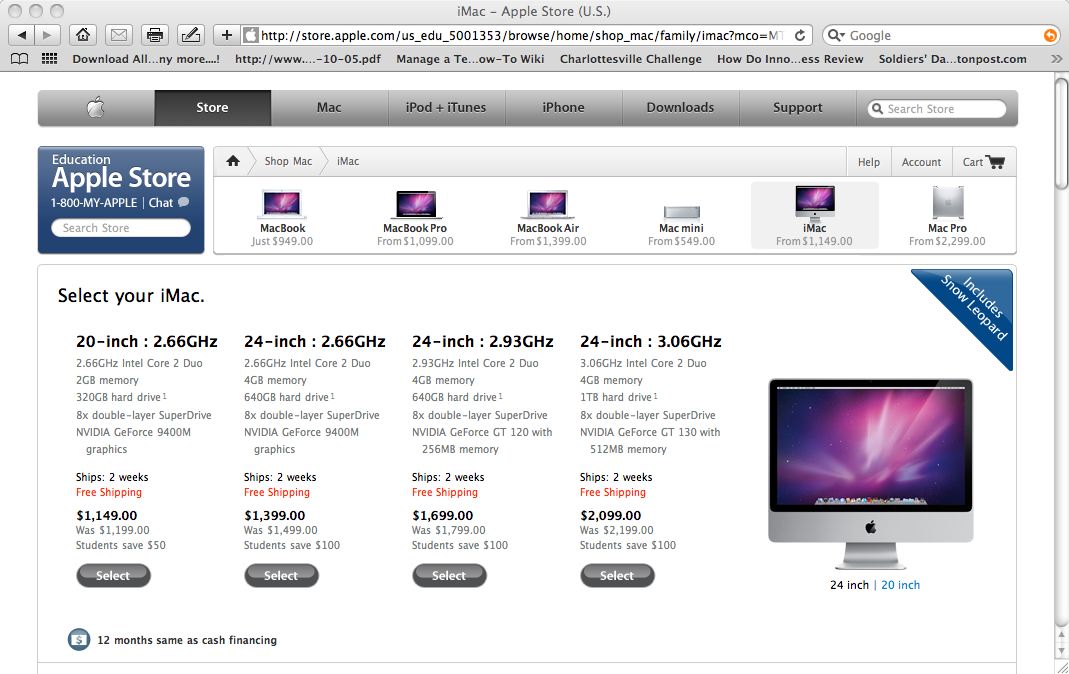The height and width of the screenshot is (674, 1069).
Task: Open the Store tab
Action: (x=213, y=108)
